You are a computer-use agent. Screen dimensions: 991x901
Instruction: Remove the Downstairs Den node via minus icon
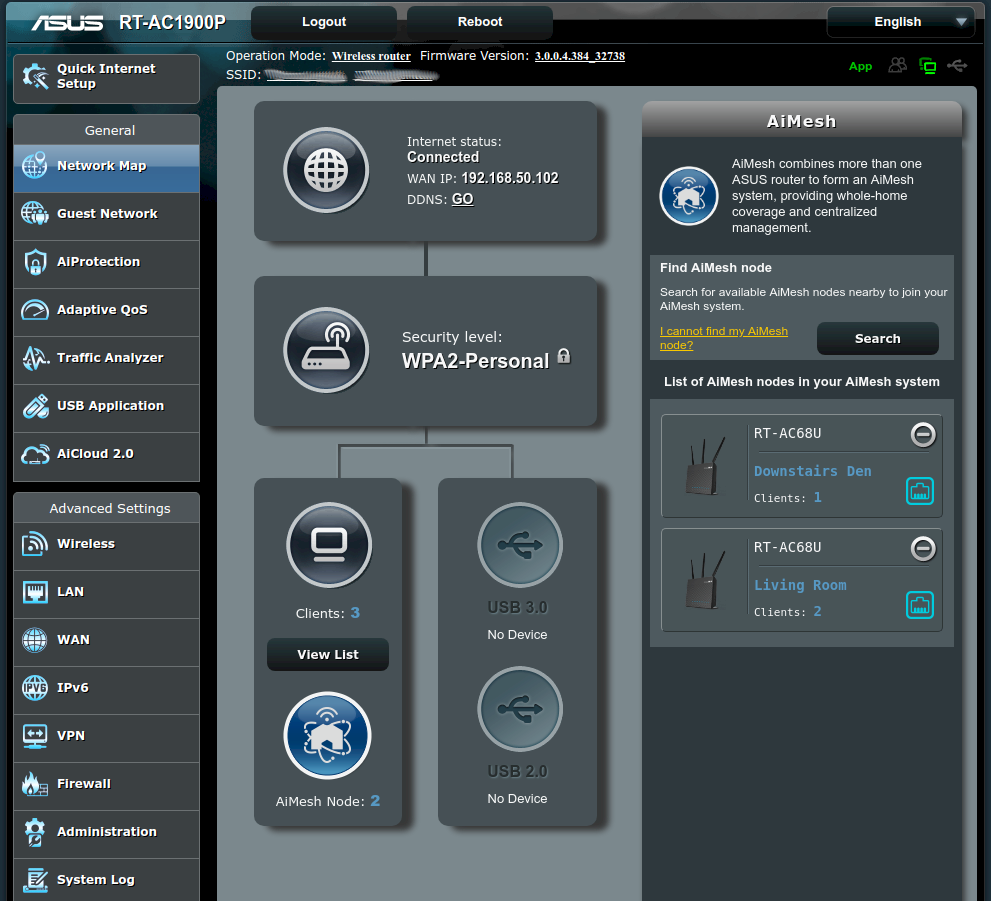point(923,434)
